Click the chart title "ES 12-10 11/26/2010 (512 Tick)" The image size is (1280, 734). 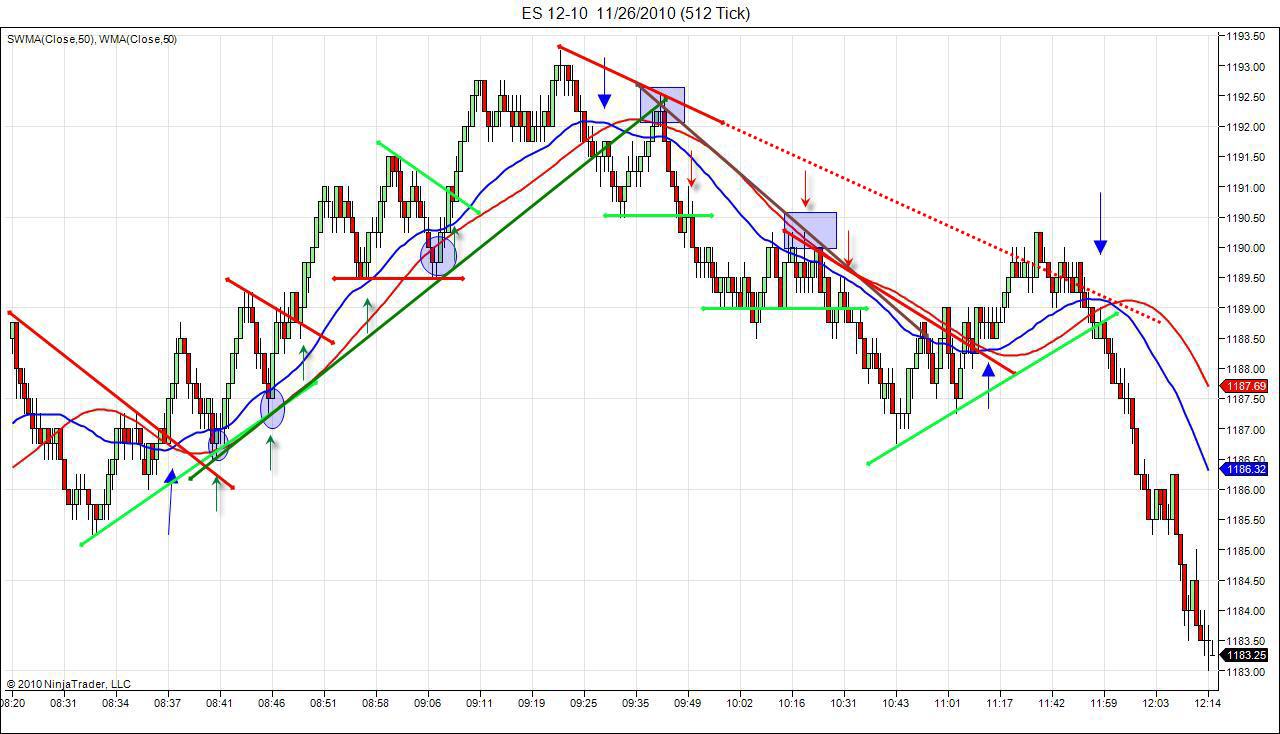click(x=635, y=13)
